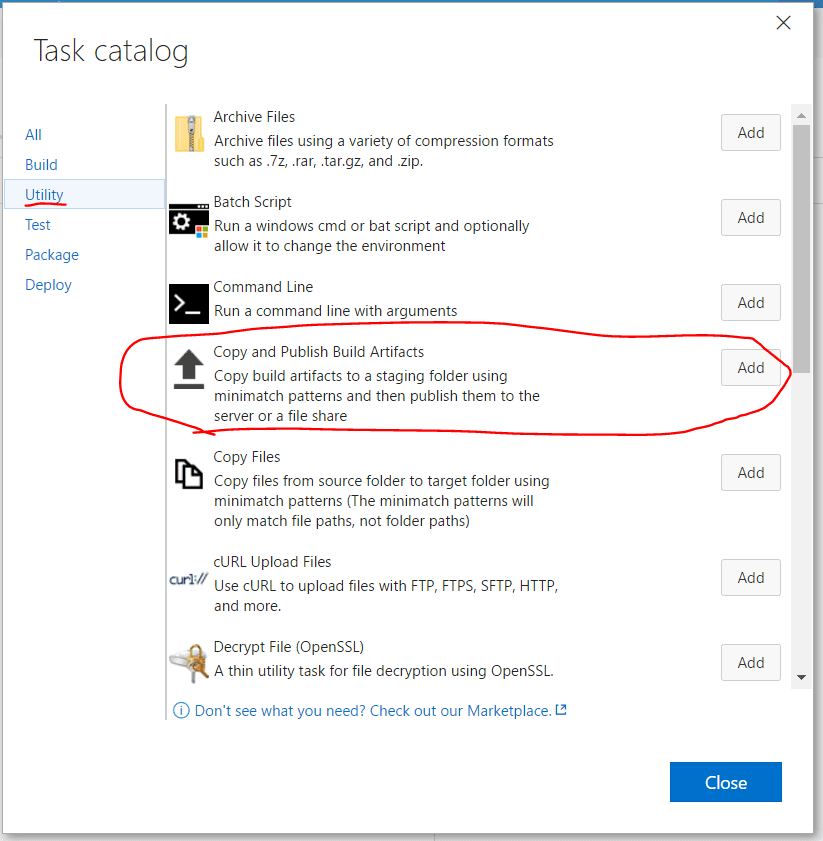Add the Batch Script task
This screenshot has width=823, height=841.
(751, 218)
